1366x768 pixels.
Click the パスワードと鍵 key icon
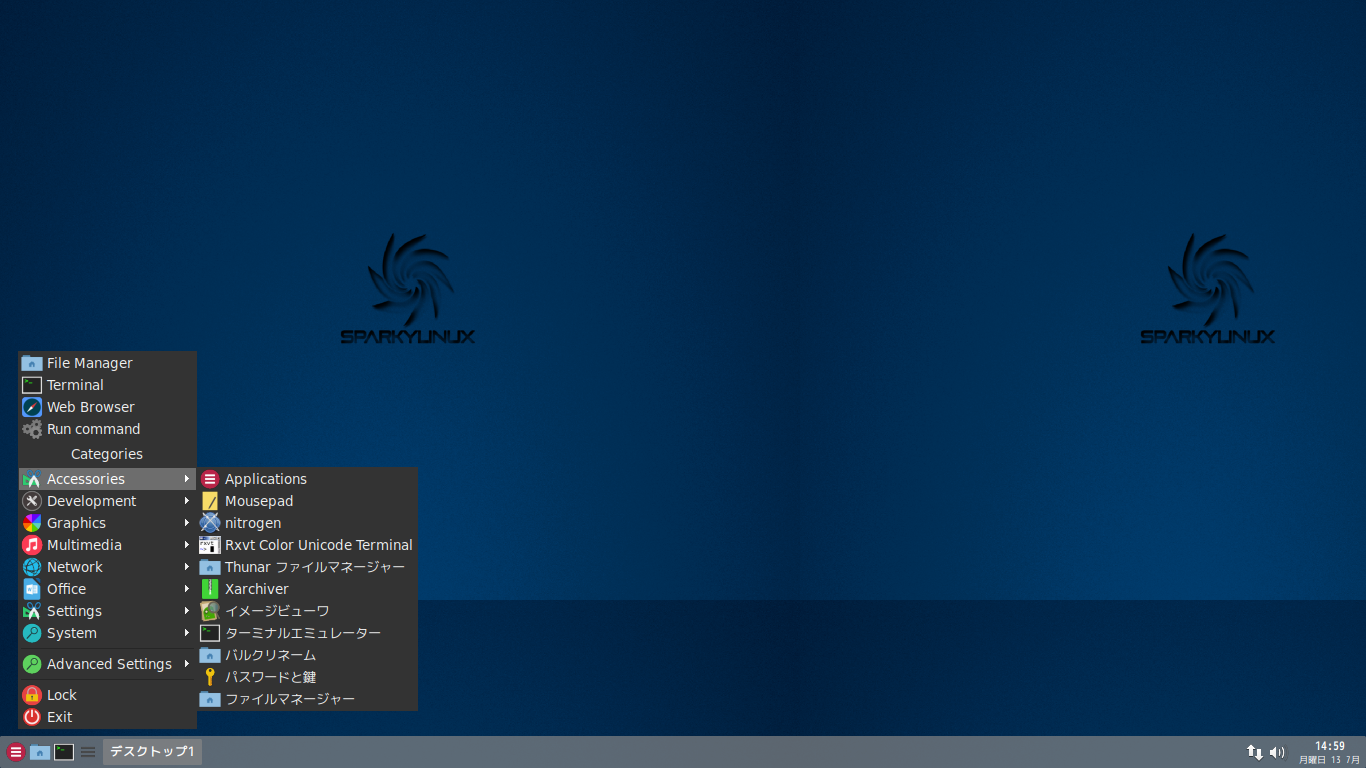pos(210,677)
